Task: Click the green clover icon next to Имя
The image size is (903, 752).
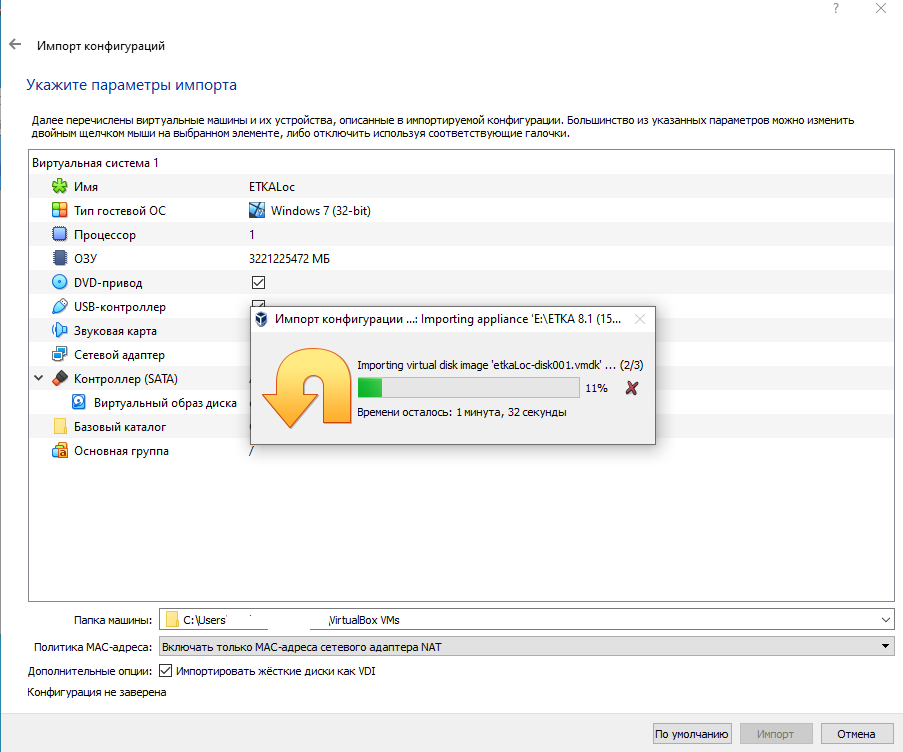Action: click(x=59, y=187)
